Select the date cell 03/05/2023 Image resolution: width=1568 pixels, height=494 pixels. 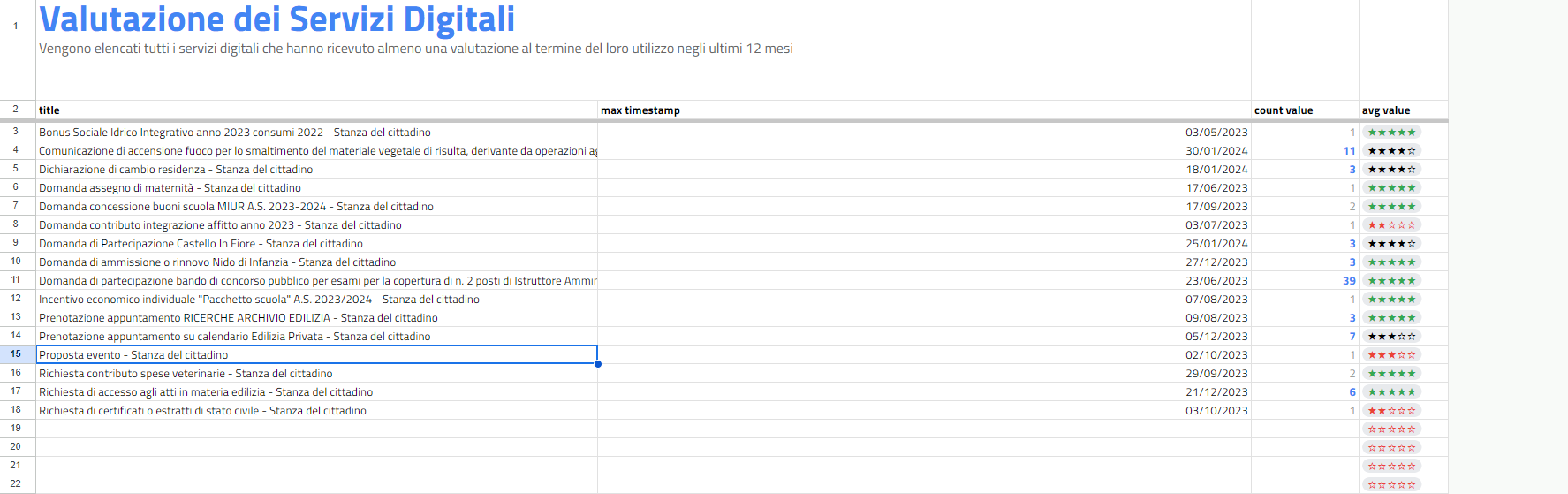(x=924, y=133)
